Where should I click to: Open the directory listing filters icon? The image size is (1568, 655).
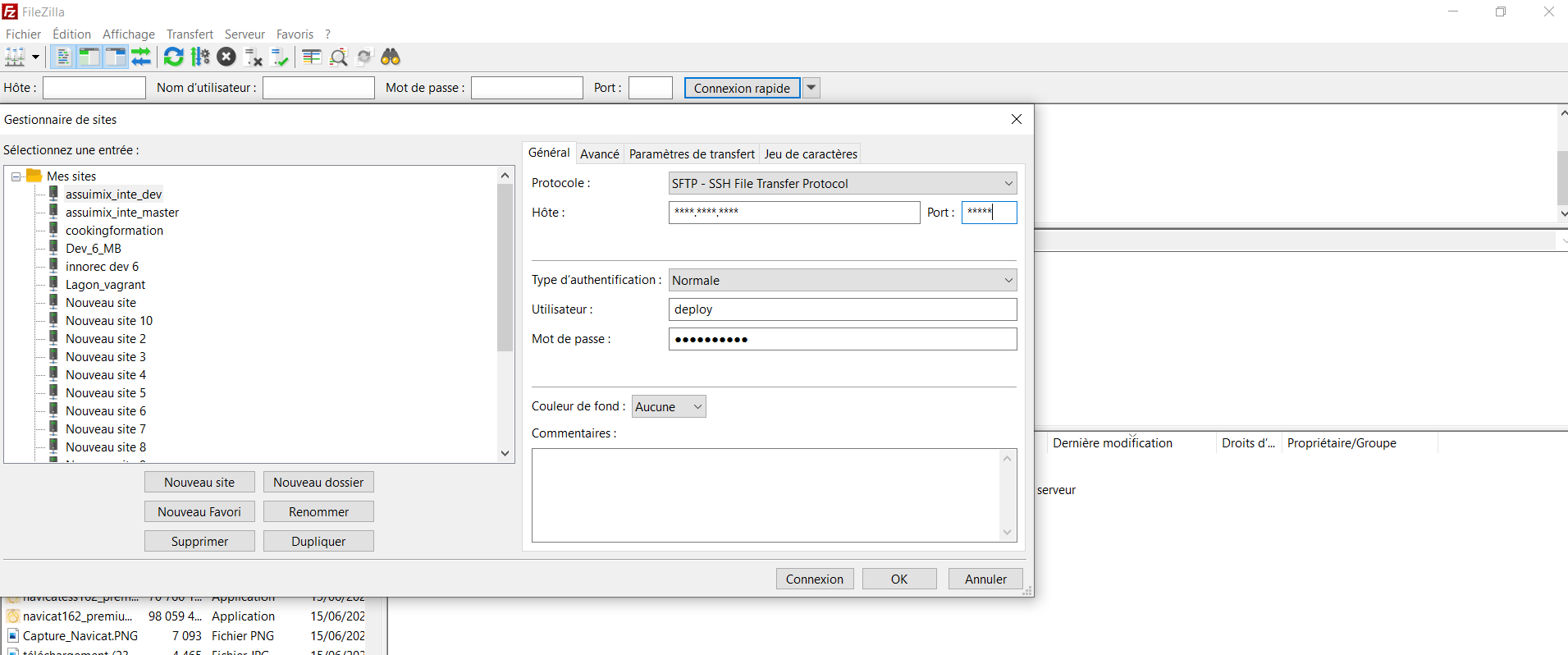click(x=312, y=57)
